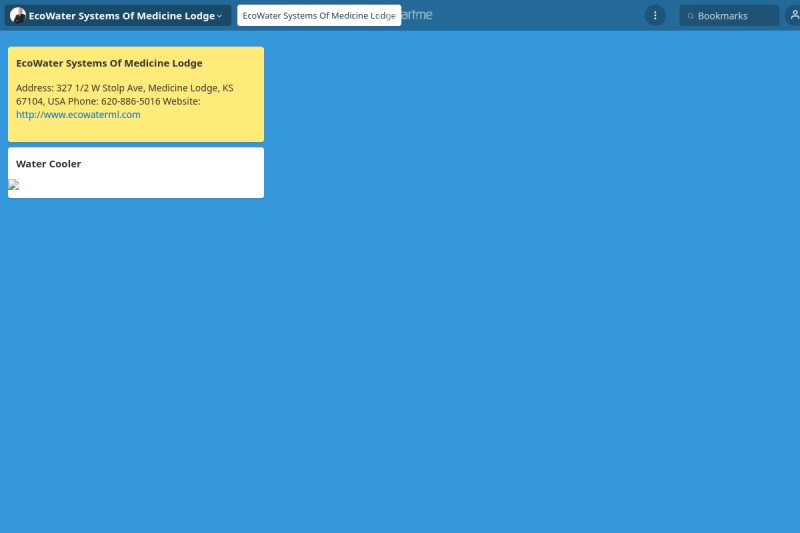Click the profile avatar in header

click(18, 15)
